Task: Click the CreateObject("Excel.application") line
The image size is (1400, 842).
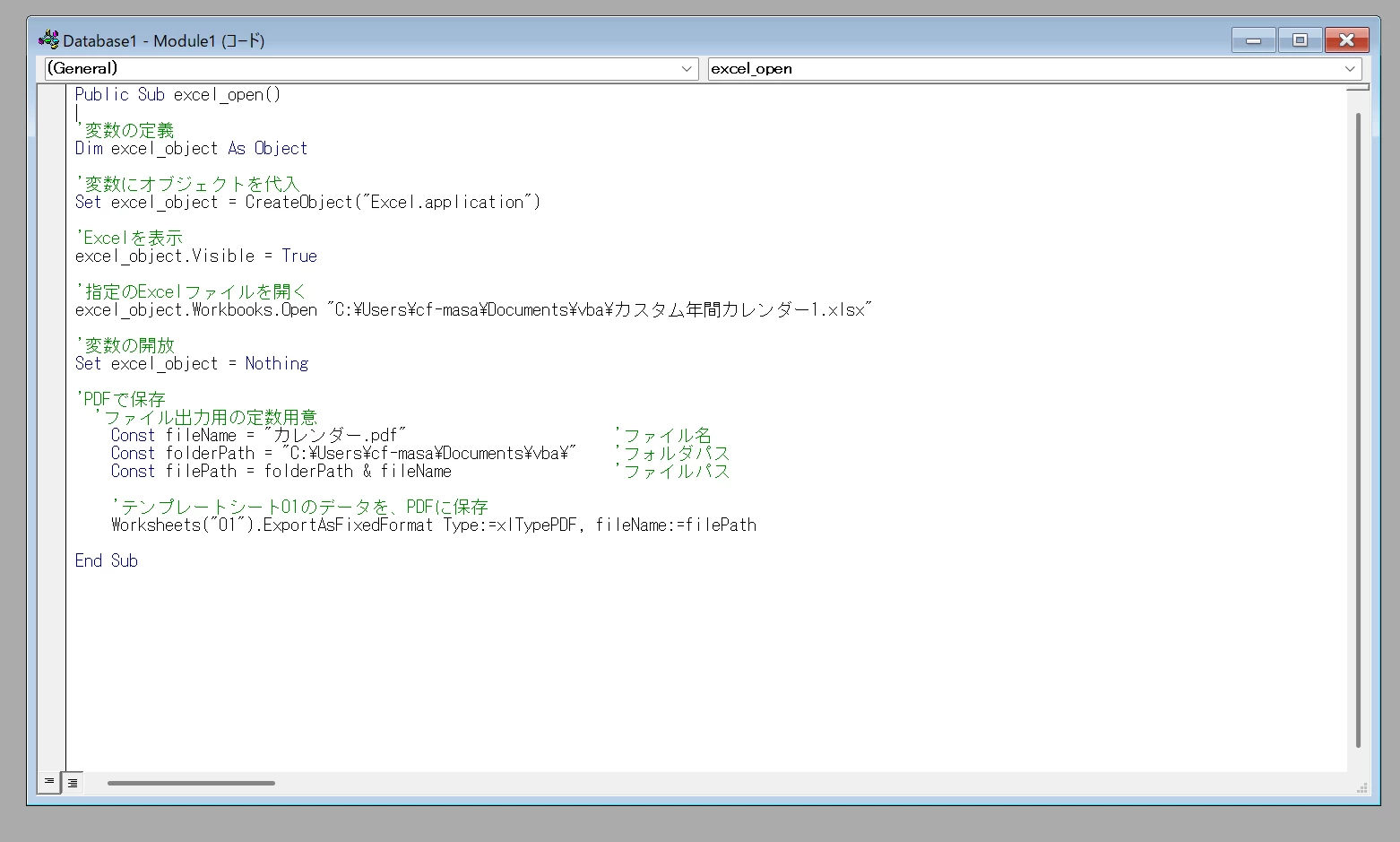Action: pyautogui.click(x=307, y=203)
